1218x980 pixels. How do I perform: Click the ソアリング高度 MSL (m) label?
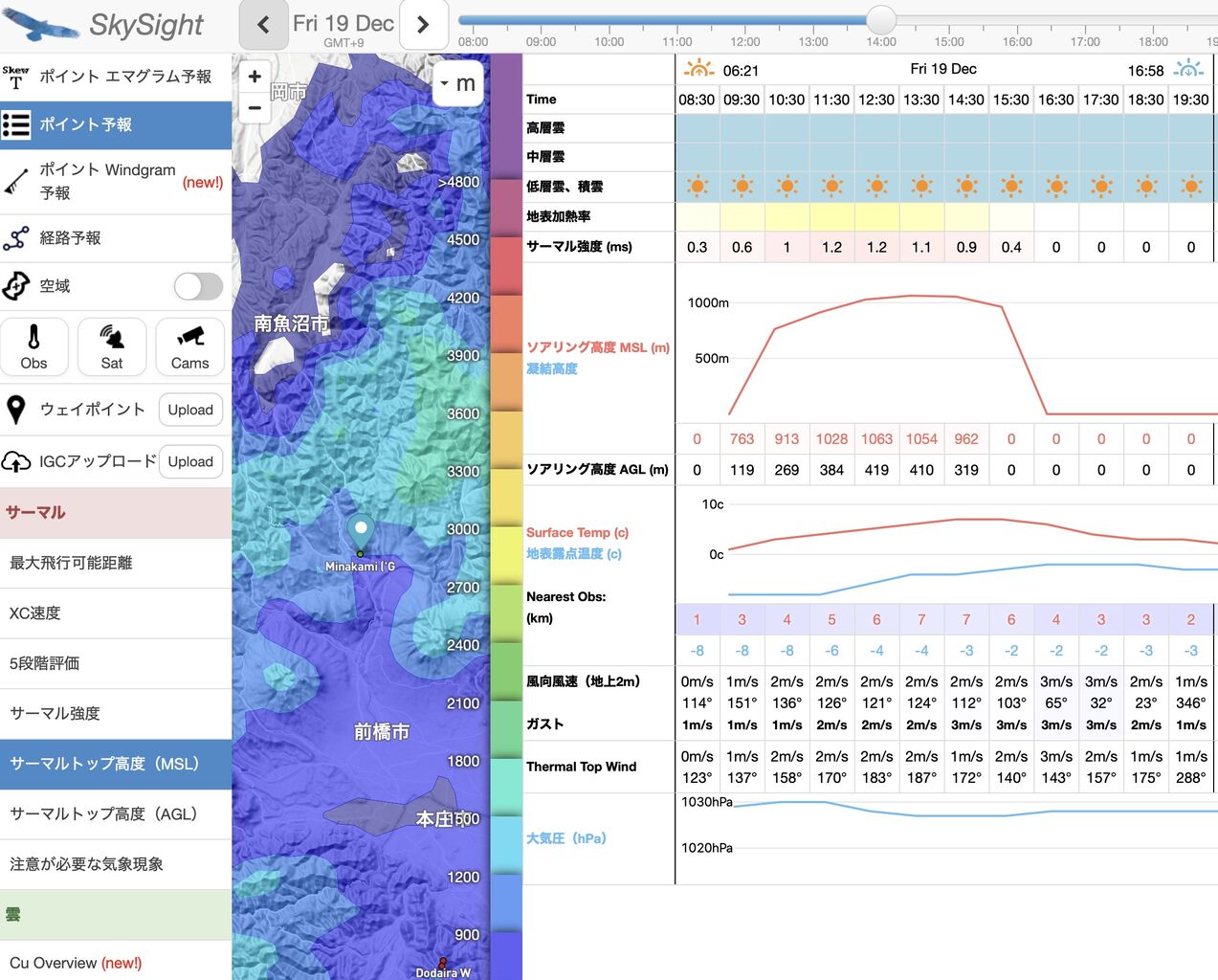[x=598, y=347]
